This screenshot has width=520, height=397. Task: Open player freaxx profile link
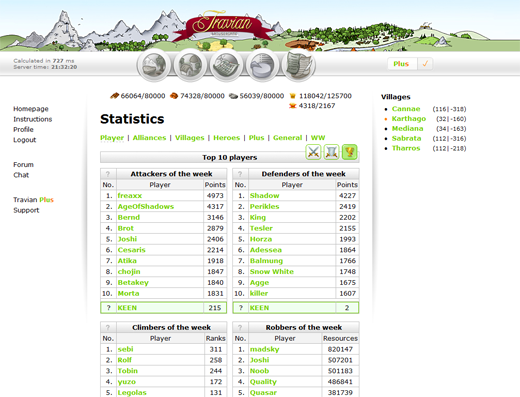pyautogui.click(x=130, y=196)
